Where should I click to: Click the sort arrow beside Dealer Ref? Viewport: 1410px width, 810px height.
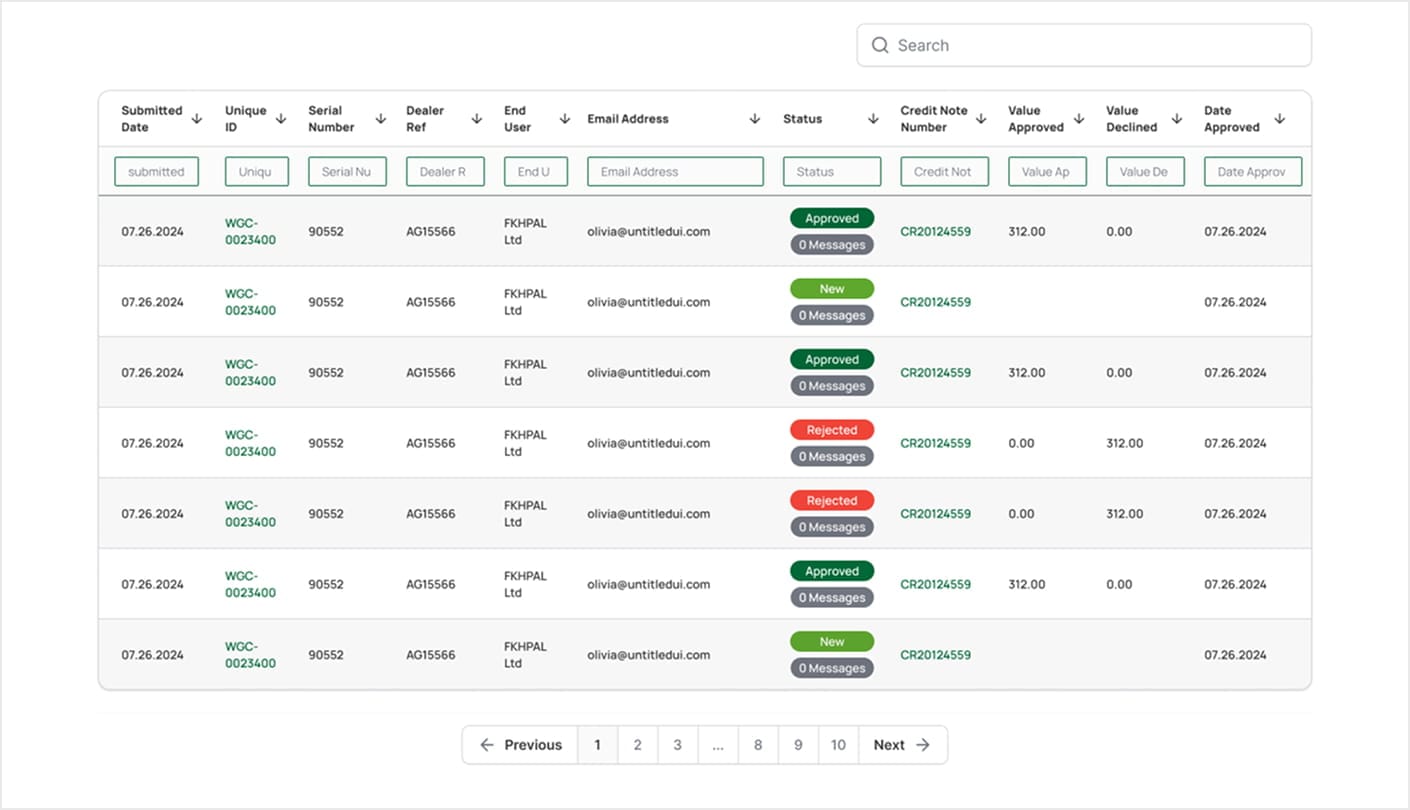pos(478,119)
